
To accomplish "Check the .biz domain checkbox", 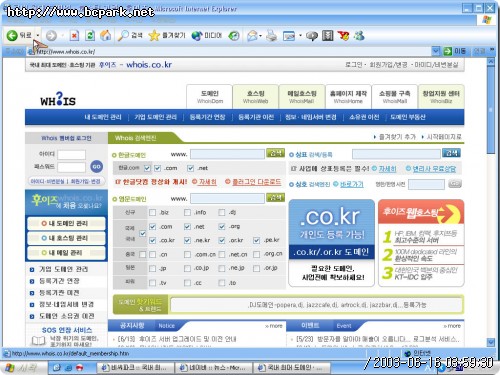I will 152,212.
